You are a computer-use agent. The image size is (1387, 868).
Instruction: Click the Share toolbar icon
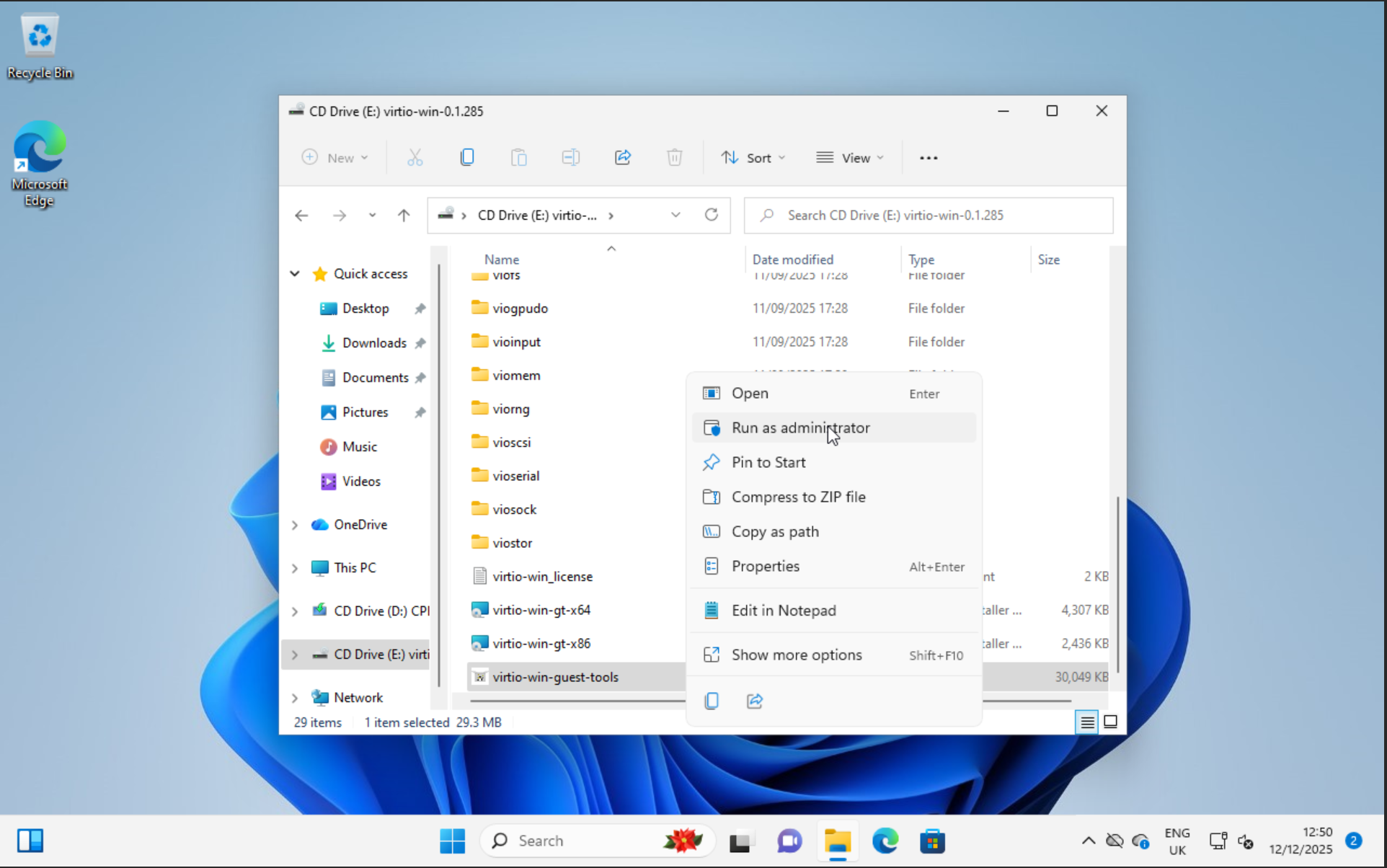coord(623,157)
